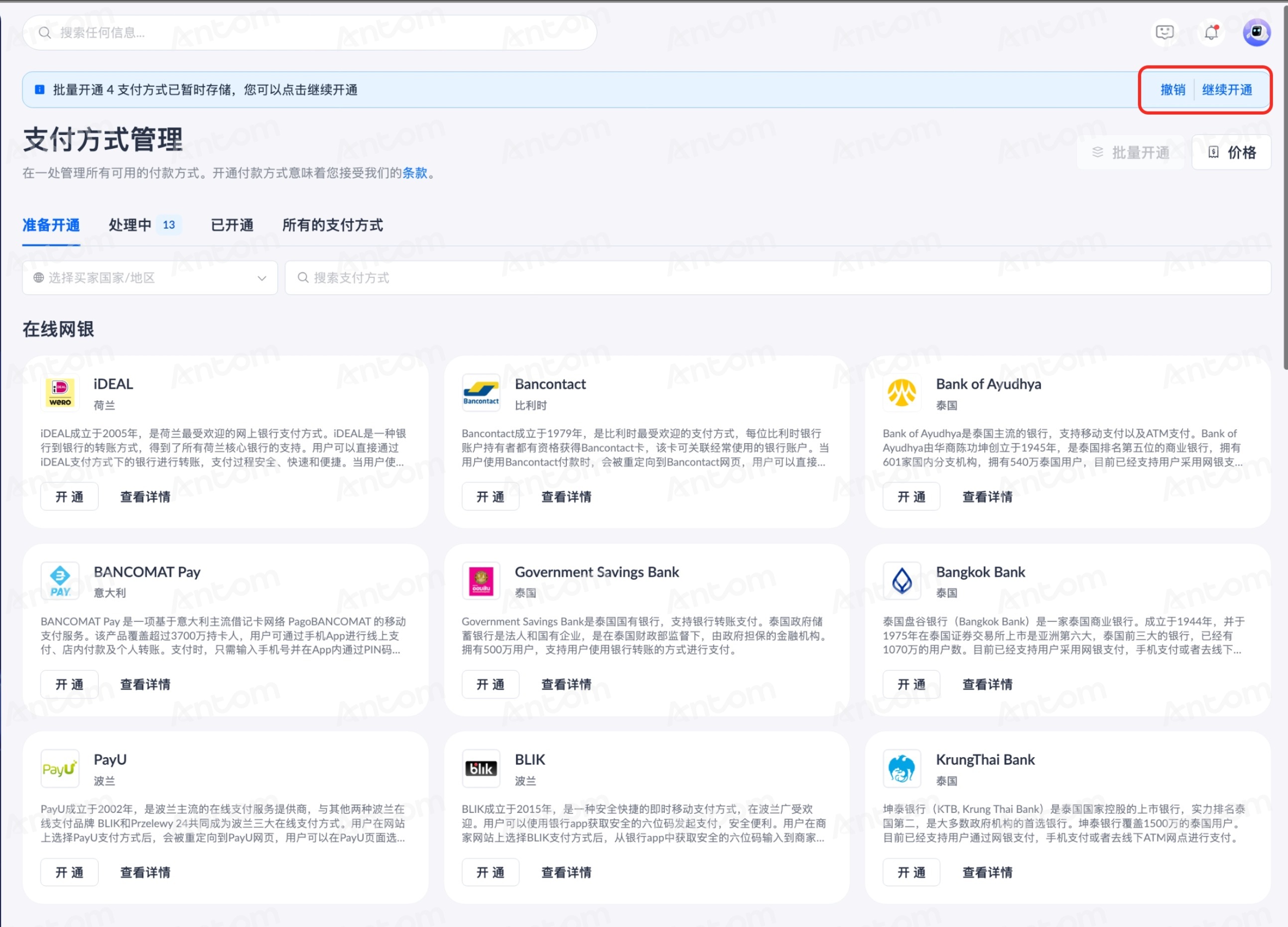The height and width of the screenshot is (927, 1288).
Task: Click the 批量开通 button
Action: click(x=1131, y=152)
